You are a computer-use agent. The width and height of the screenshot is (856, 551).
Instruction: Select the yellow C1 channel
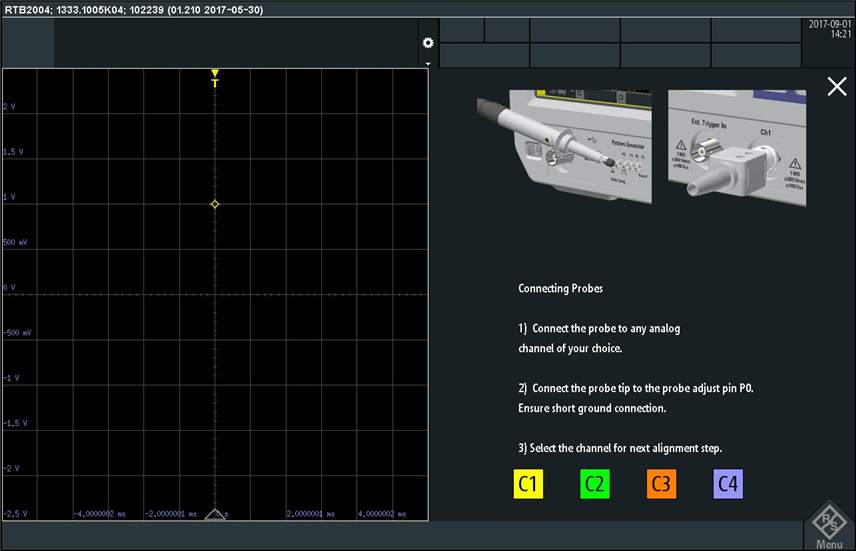coord(528,485)
